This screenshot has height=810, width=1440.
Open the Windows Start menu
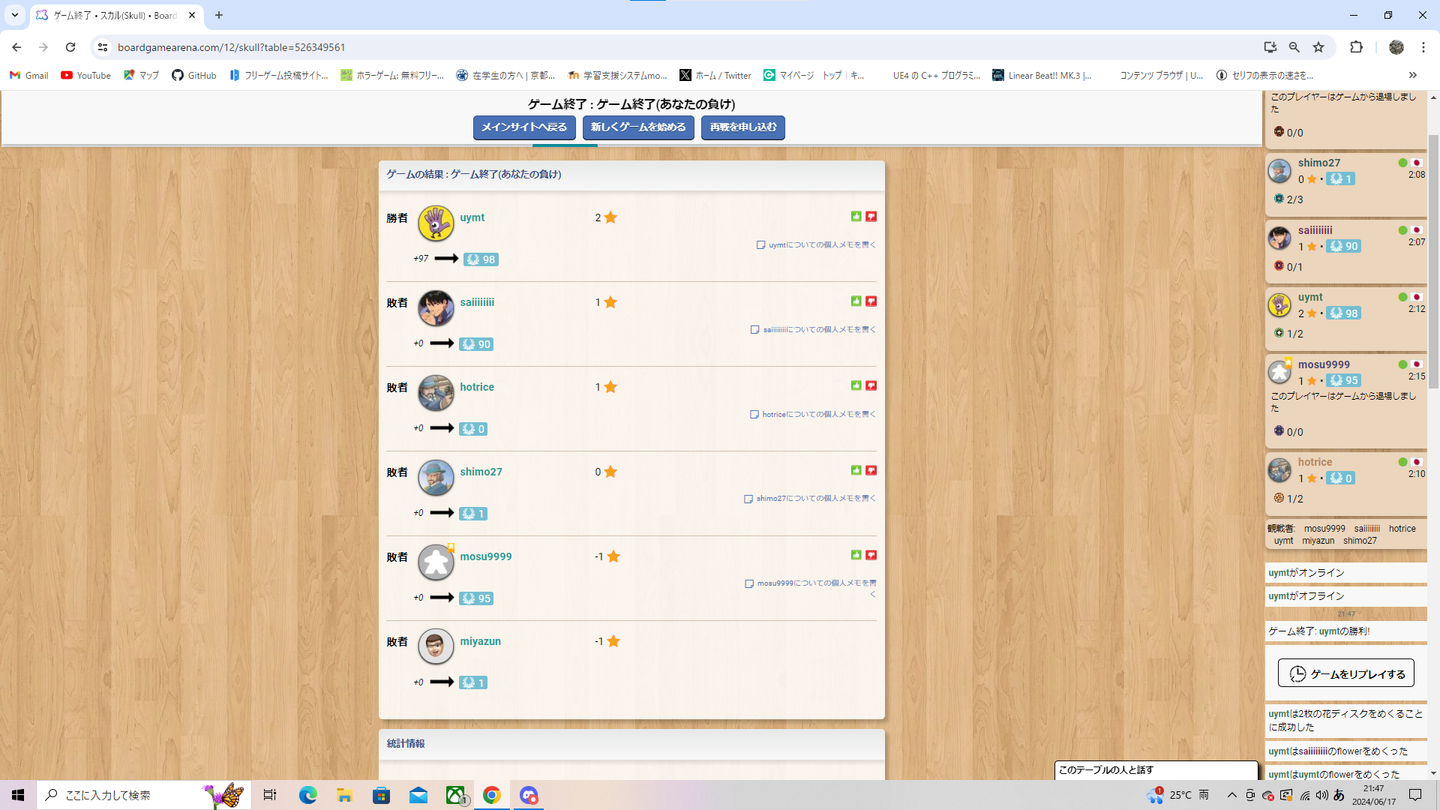[x=18, y=795]
